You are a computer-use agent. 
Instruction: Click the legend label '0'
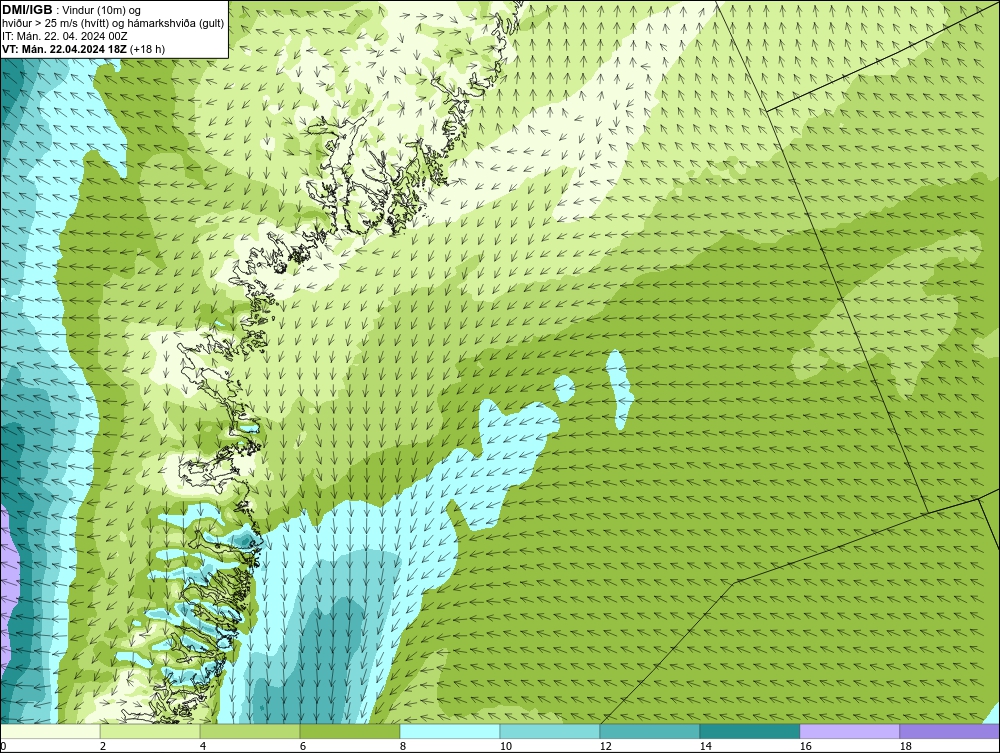click(x=3, y=746)
